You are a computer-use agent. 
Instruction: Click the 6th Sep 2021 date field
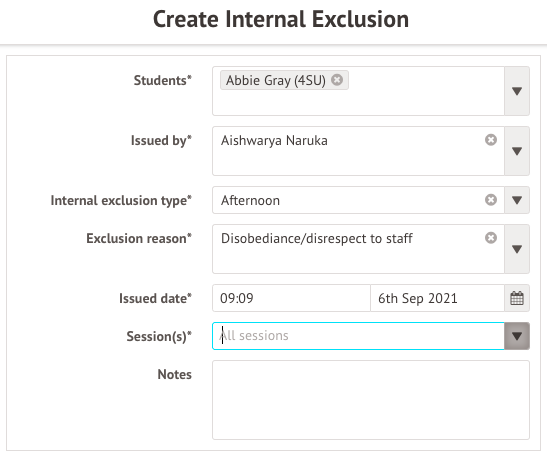point(437,298)
